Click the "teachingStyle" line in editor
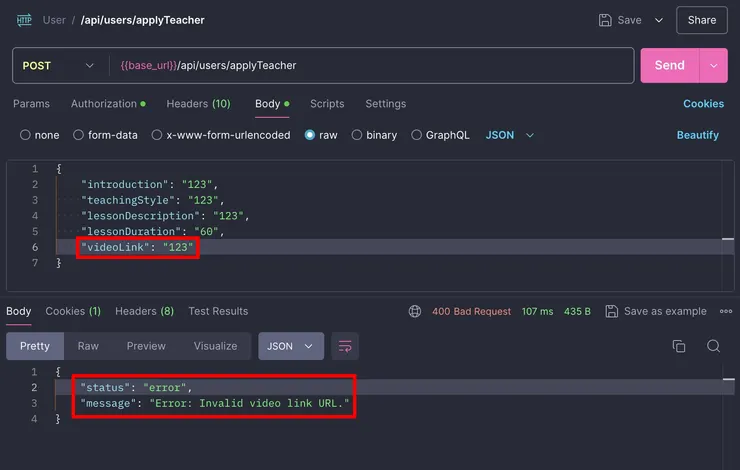Image resolution: width=740 pixels, height=470 pixels. tap(152, 200)
